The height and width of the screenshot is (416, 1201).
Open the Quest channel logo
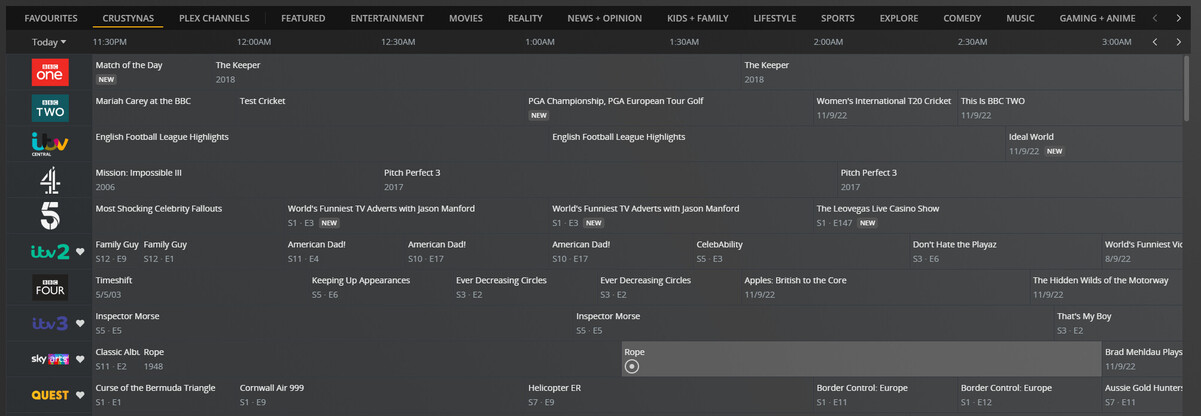click(50, 395)
